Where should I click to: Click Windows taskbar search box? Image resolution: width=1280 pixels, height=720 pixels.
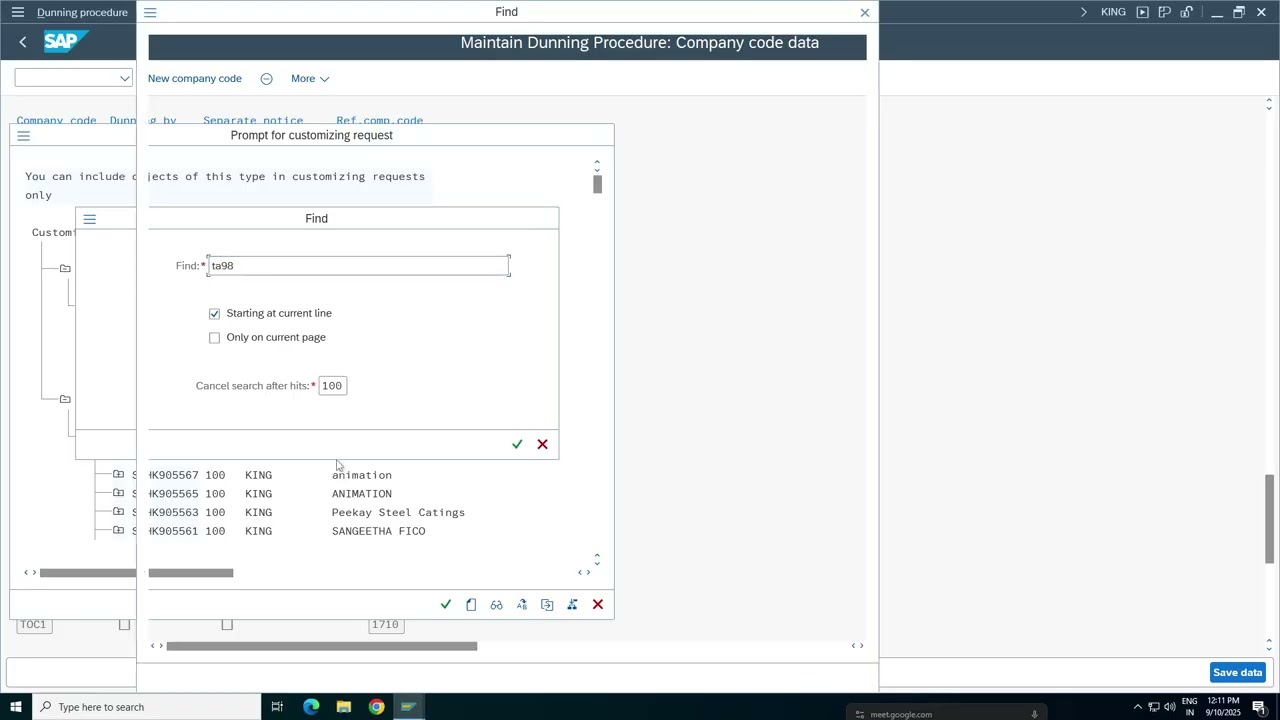tap(146, 707)
